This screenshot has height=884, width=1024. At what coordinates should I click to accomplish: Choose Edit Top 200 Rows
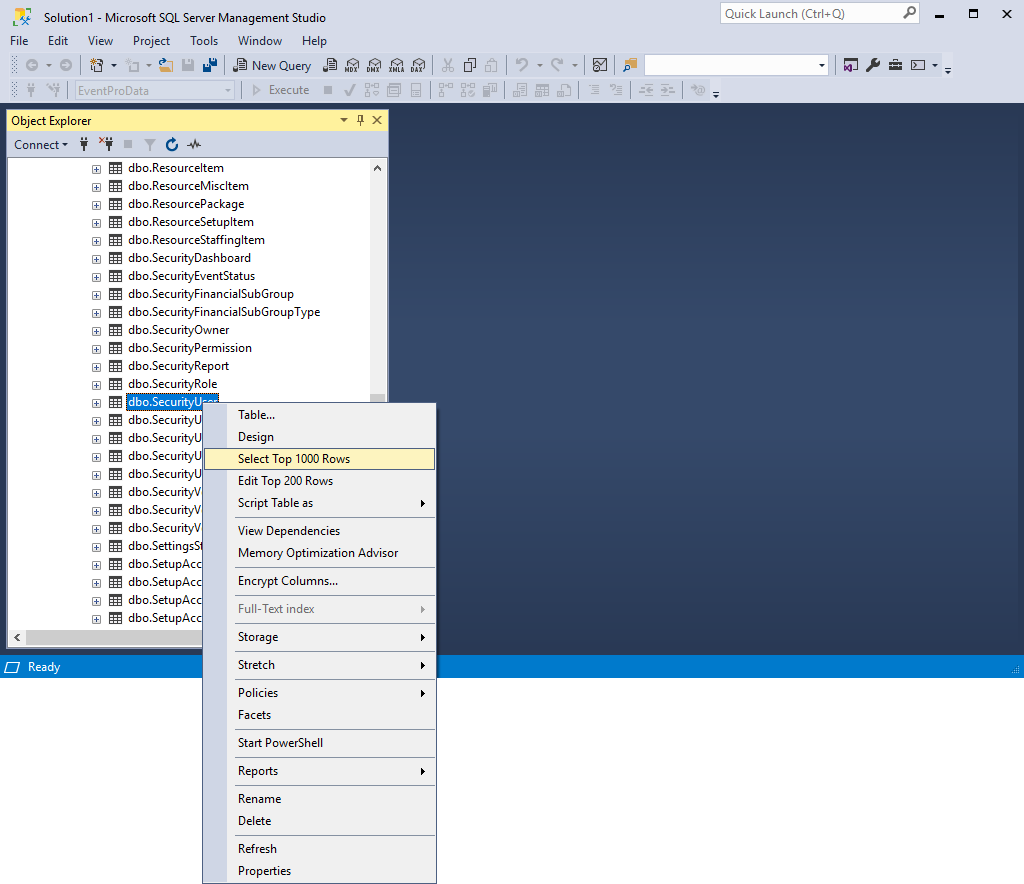(319, 481)
